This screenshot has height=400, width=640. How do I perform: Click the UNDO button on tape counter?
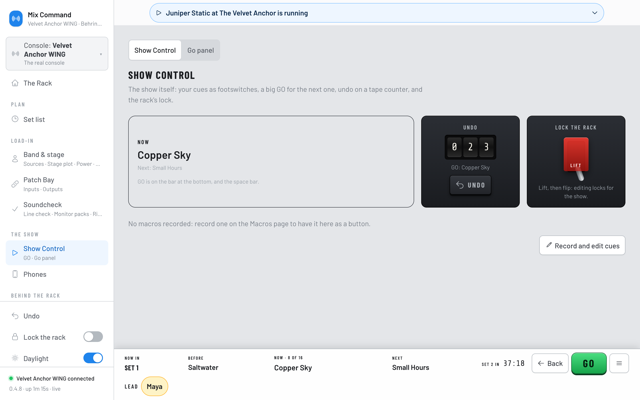470,185
